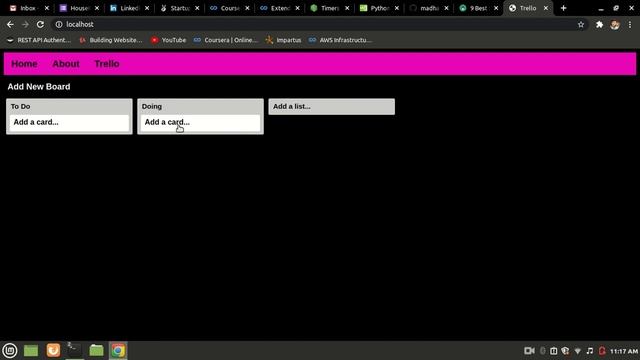Bookmark this page with star icon
The width and height of the screenshot is (640, 360).
click(x=581, y=24)
